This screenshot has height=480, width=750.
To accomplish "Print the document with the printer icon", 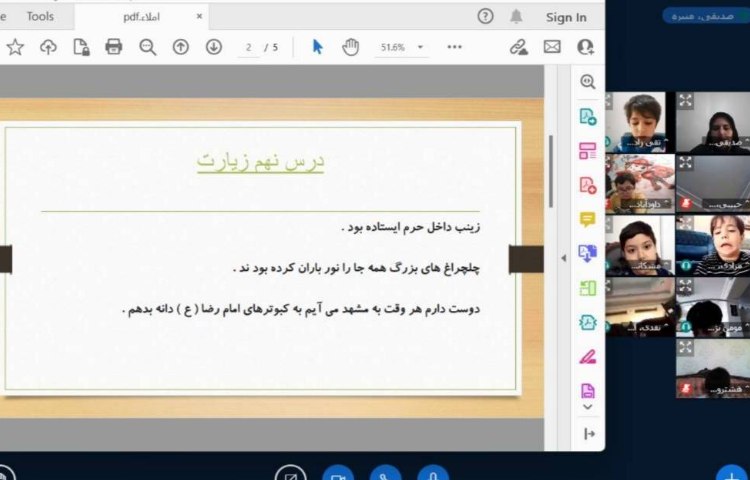I will [x=113, y=47].
